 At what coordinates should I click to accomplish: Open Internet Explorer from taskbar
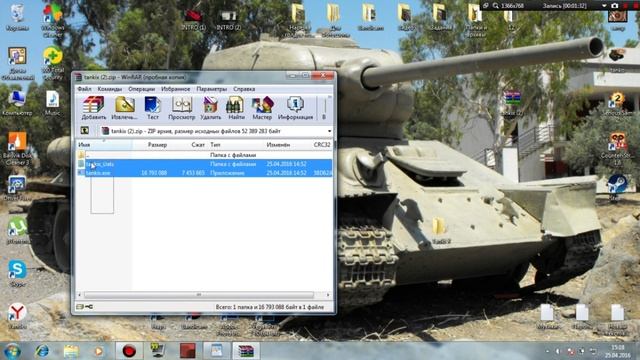coord(42,351)
